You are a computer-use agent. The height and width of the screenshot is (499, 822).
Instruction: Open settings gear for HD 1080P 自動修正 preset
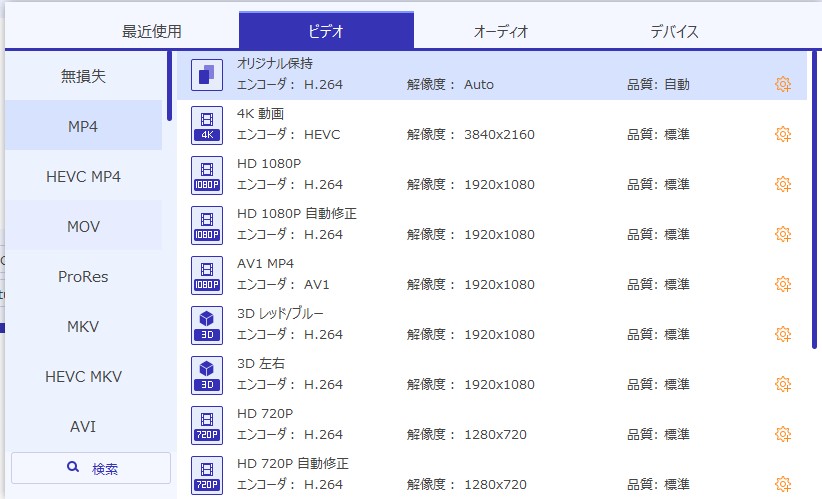coord(783,234)
